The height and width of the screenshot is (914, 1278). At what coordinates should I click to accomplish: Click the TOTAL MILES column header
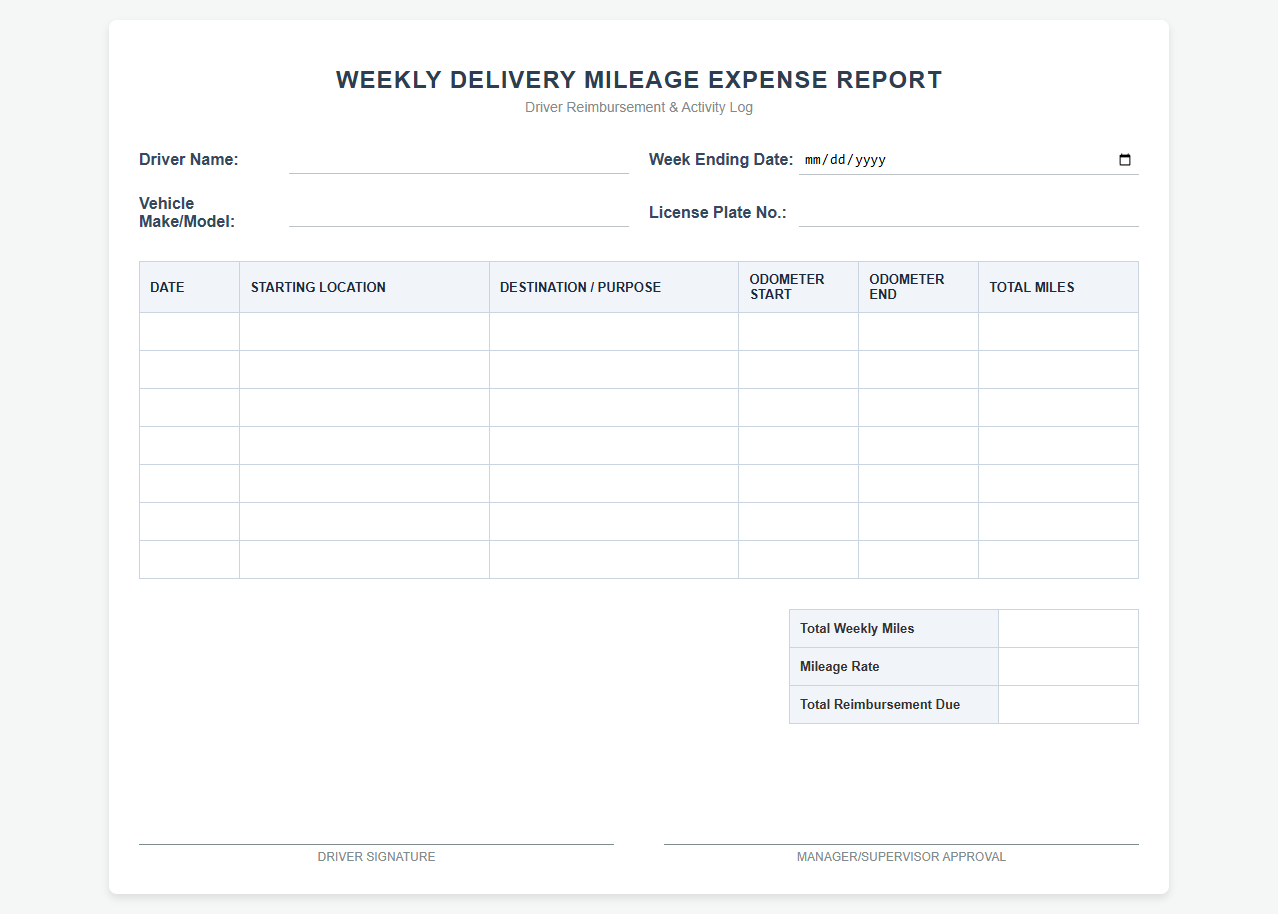(1058, 287)
